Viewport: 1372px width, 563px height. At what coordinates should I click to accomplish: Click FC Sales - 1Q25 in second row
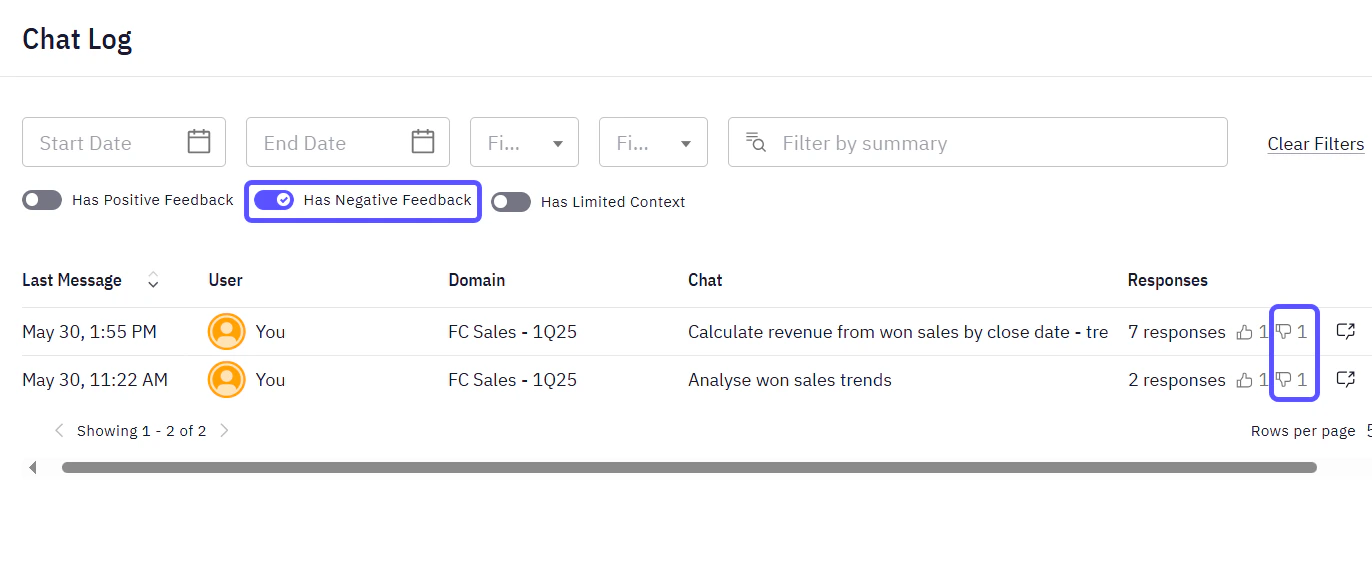tap(512, 380)
